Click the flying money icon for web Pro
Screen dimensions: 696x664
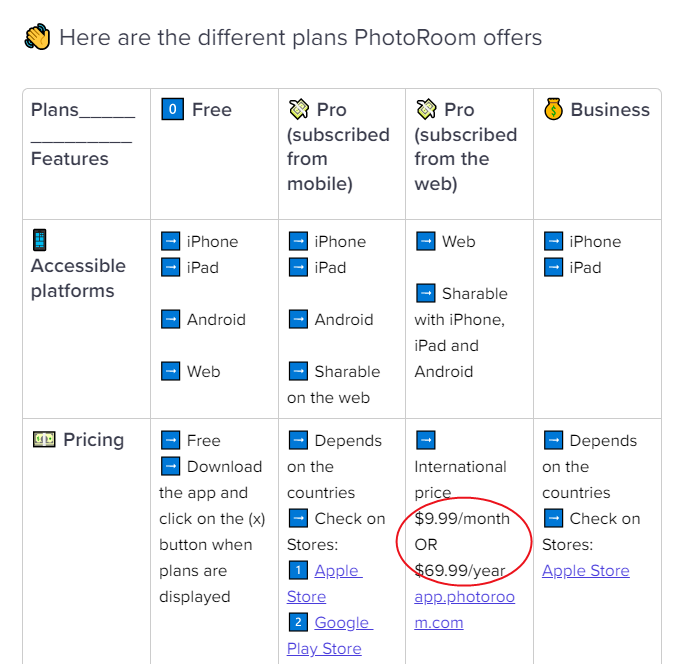point(426,109)
